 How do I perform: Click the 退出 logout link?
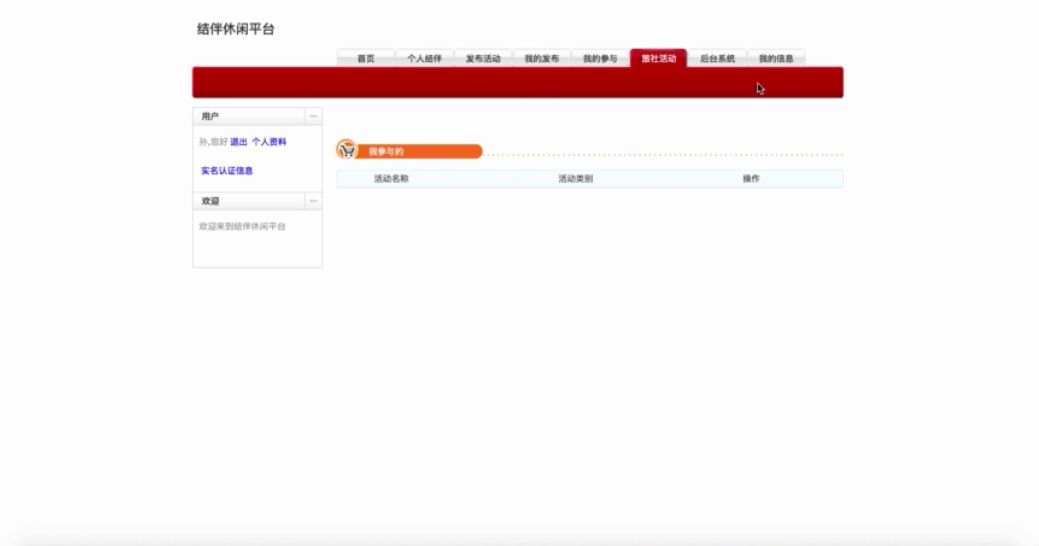[x=239, y=142]
